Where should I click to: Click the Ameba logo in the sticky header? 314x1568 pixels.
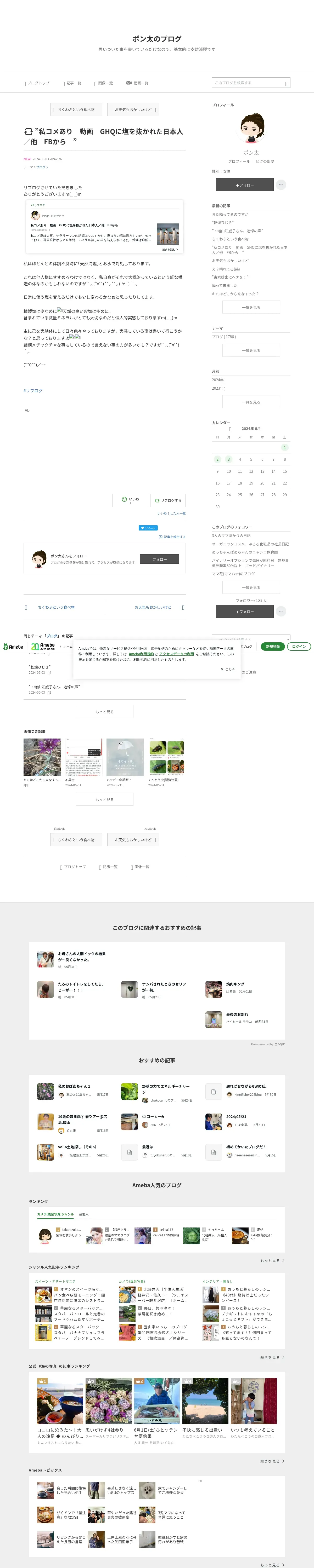[x=13, y=647]
